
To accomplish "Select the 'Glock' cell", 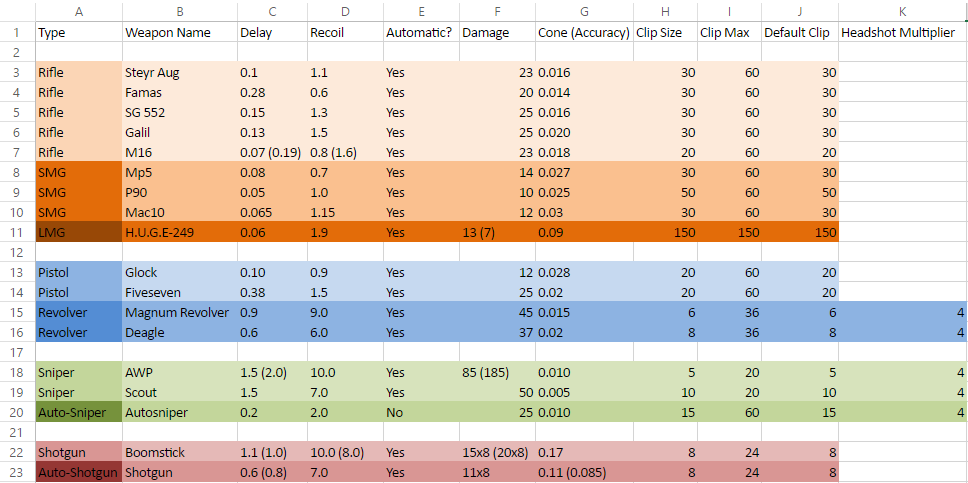I will [180, 273].
